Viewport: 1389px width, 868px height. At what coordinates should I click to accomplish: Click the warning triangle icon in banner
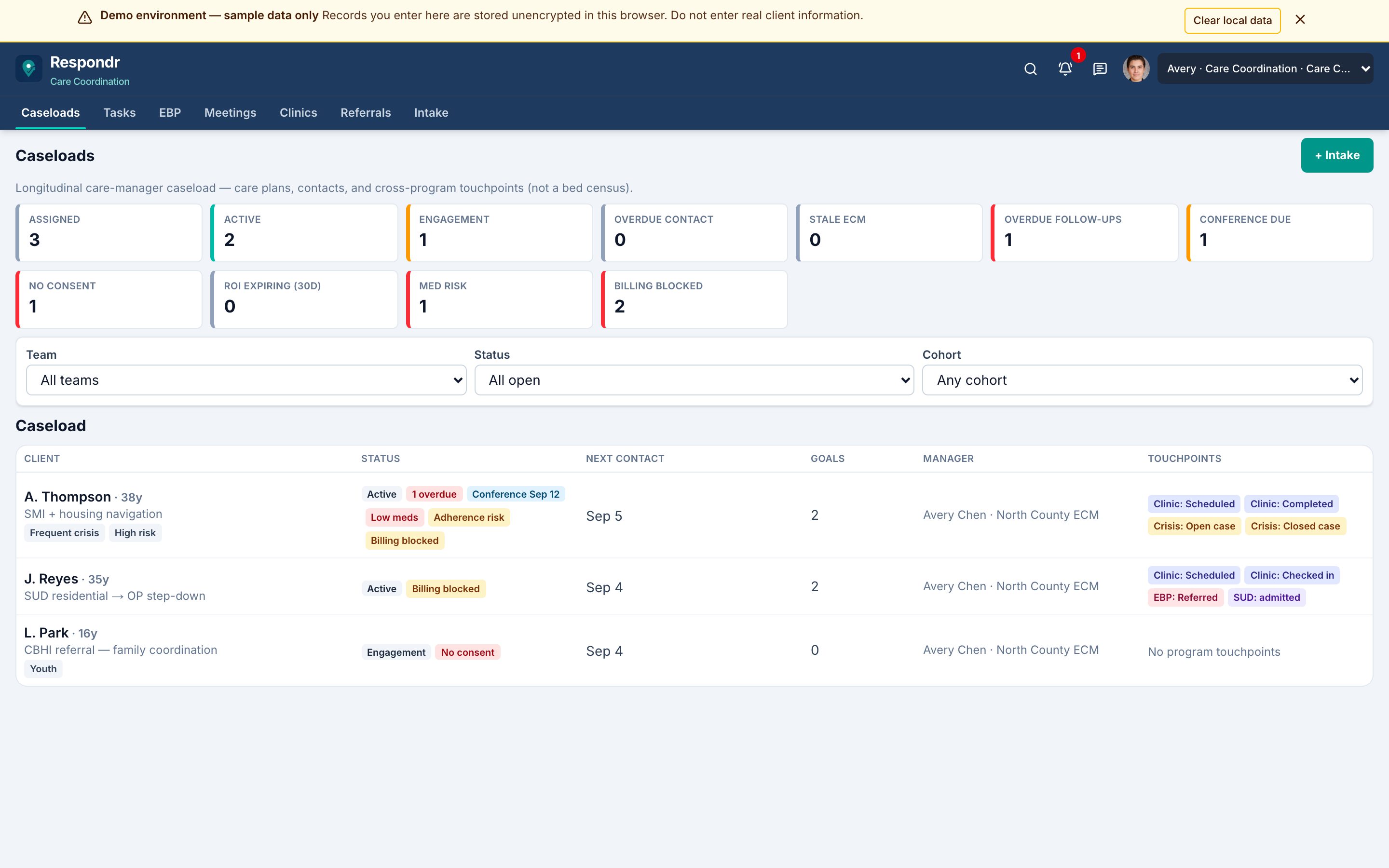(85, 18)
